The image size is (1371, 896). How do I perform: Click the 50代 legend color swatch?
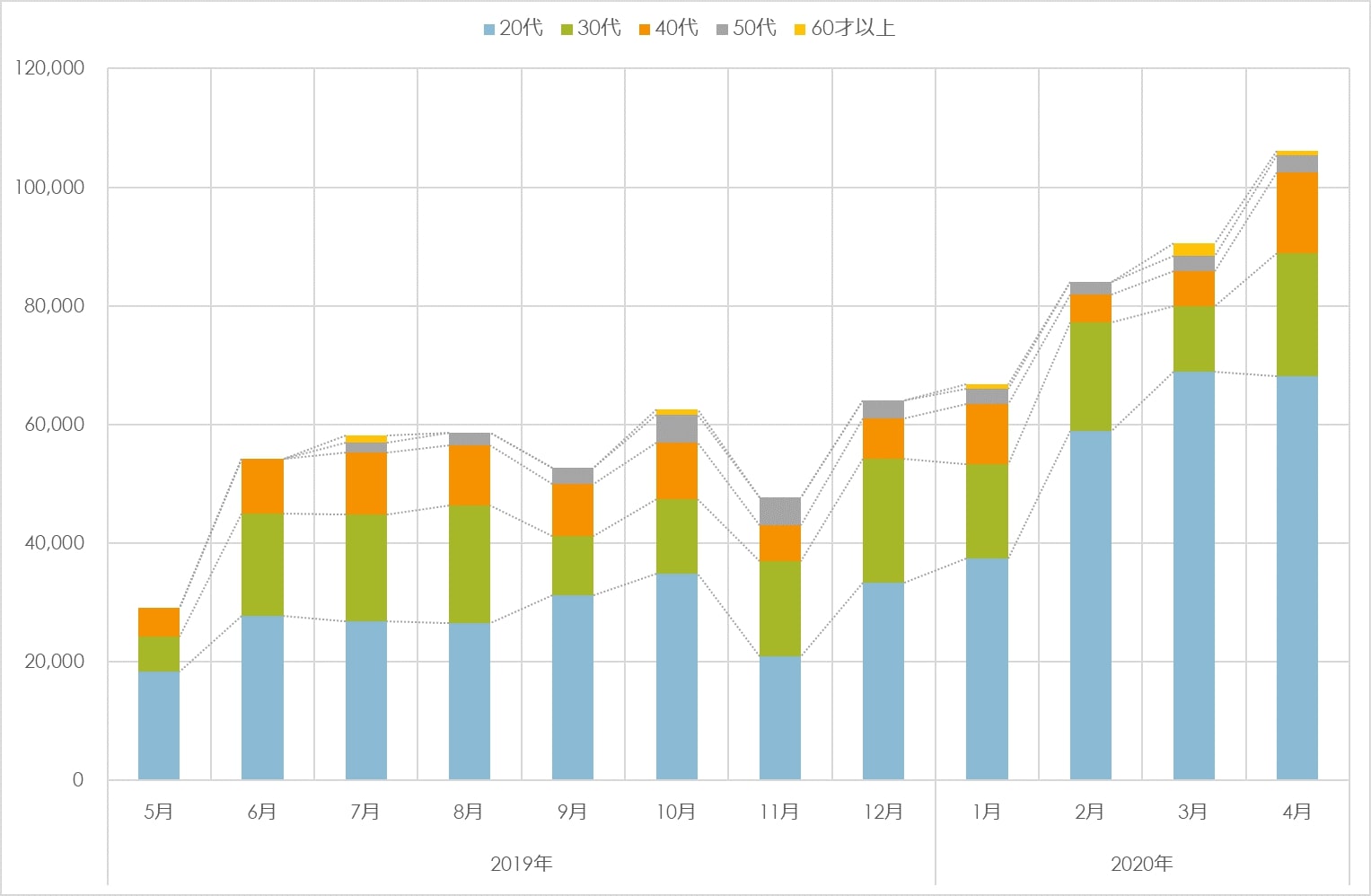pos(722,30)
